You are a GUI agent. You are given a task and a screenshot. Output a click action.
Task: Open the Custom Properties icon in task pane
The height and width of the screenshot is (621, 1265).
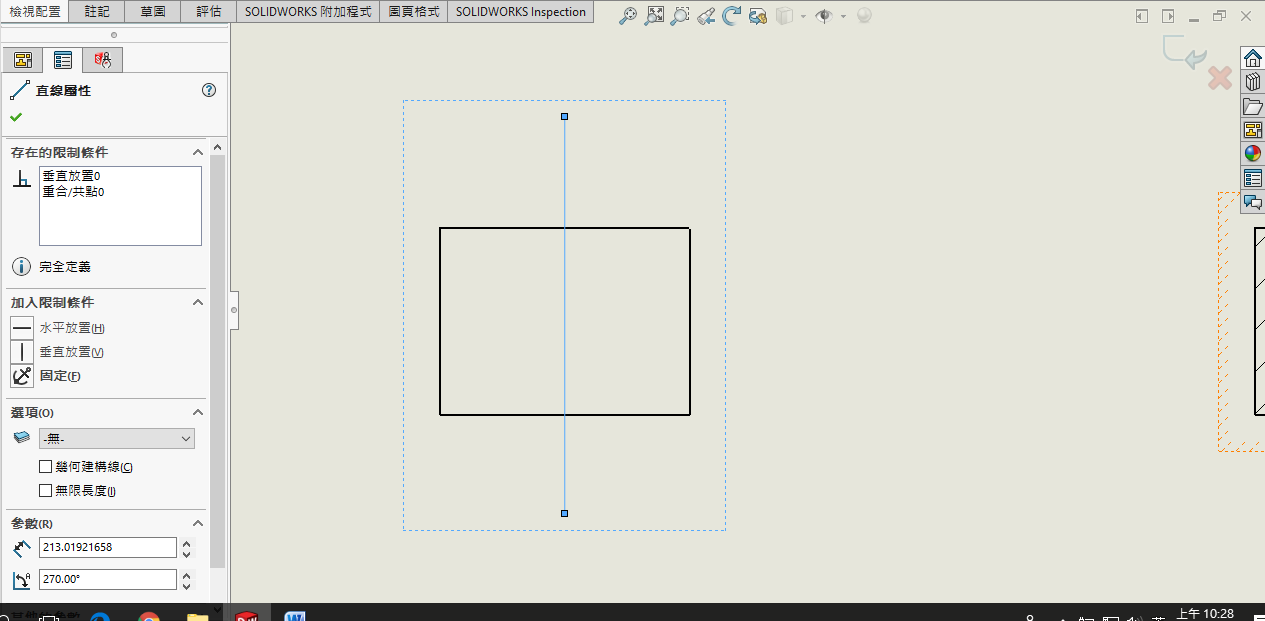click(x=1253, y=178)
